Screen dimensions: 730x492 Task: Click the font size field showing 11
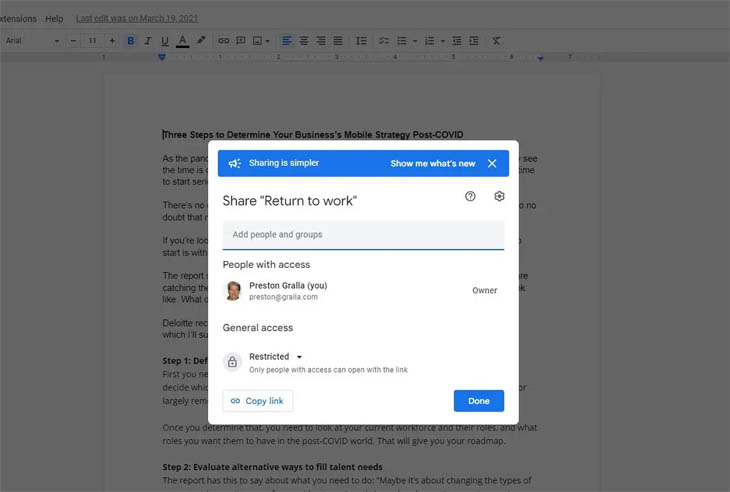92,41
